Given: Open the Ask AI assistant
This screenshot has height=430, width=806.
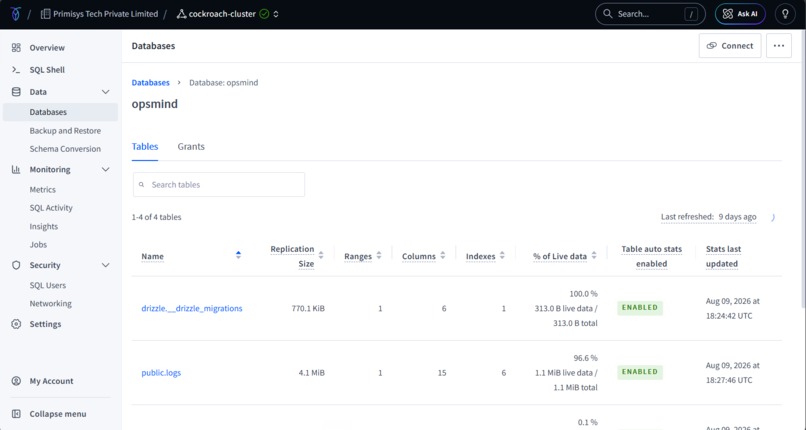Looking at the screenshot, I should coord(740,14).
